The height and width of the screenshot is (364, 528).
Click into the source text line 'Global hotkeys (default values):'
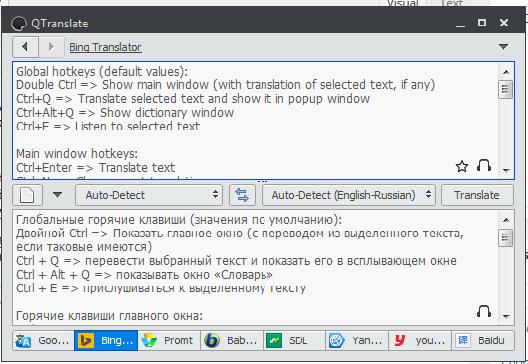point(102,71)
